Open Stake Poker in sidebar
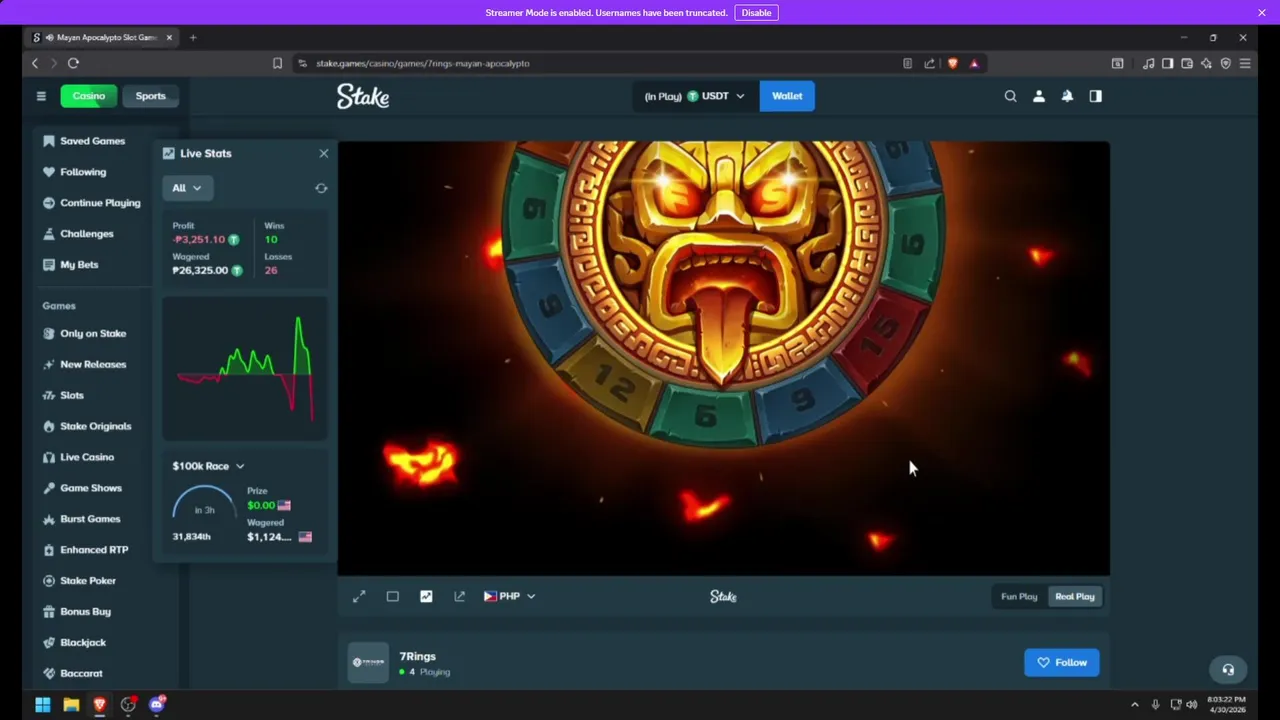 [88, 581]
